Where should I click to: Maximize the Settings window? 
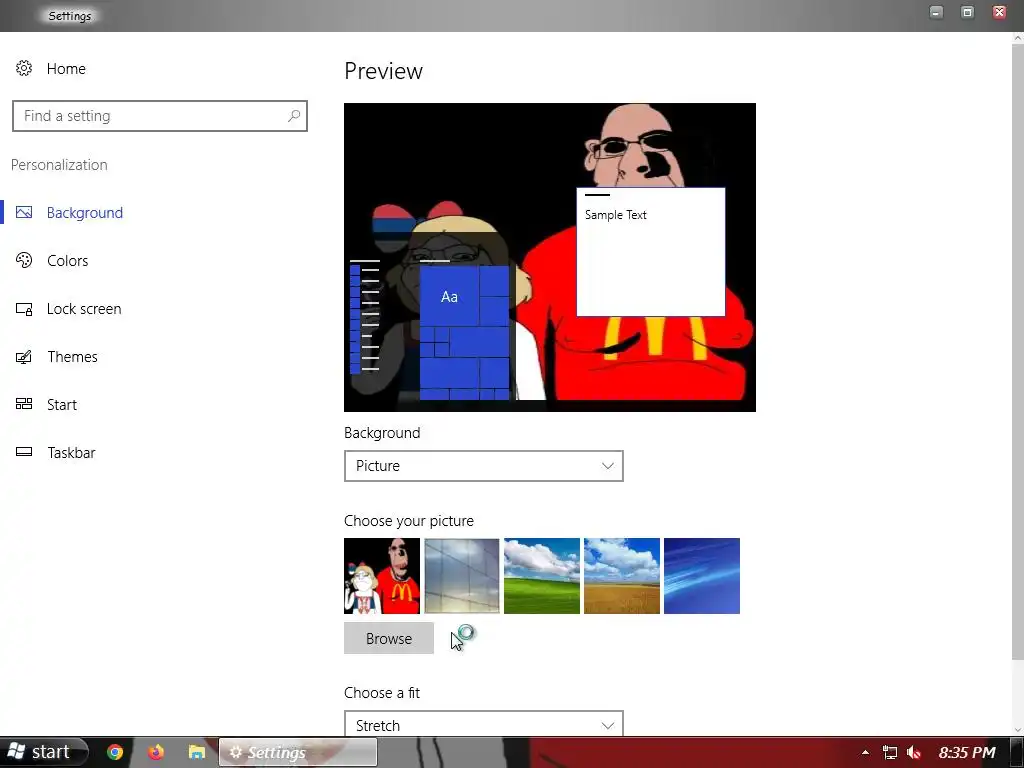[968, 12]
